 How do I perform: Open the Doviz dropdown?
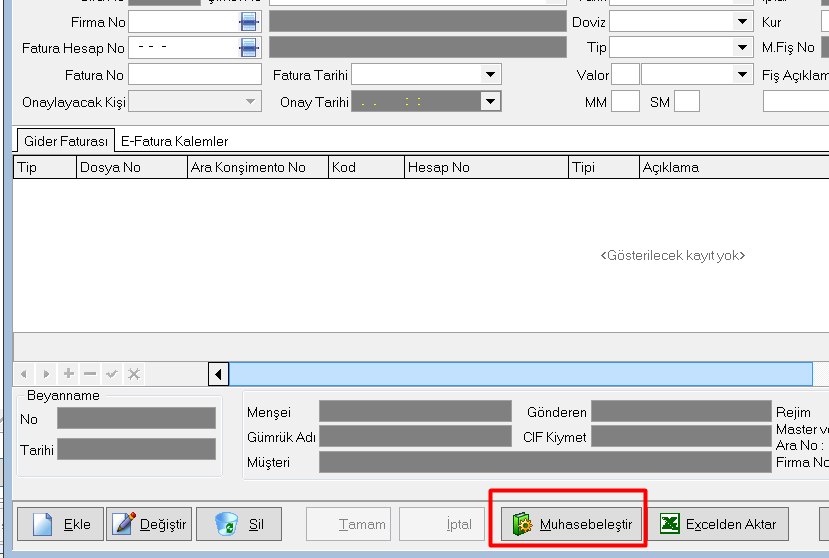point(742,22)
